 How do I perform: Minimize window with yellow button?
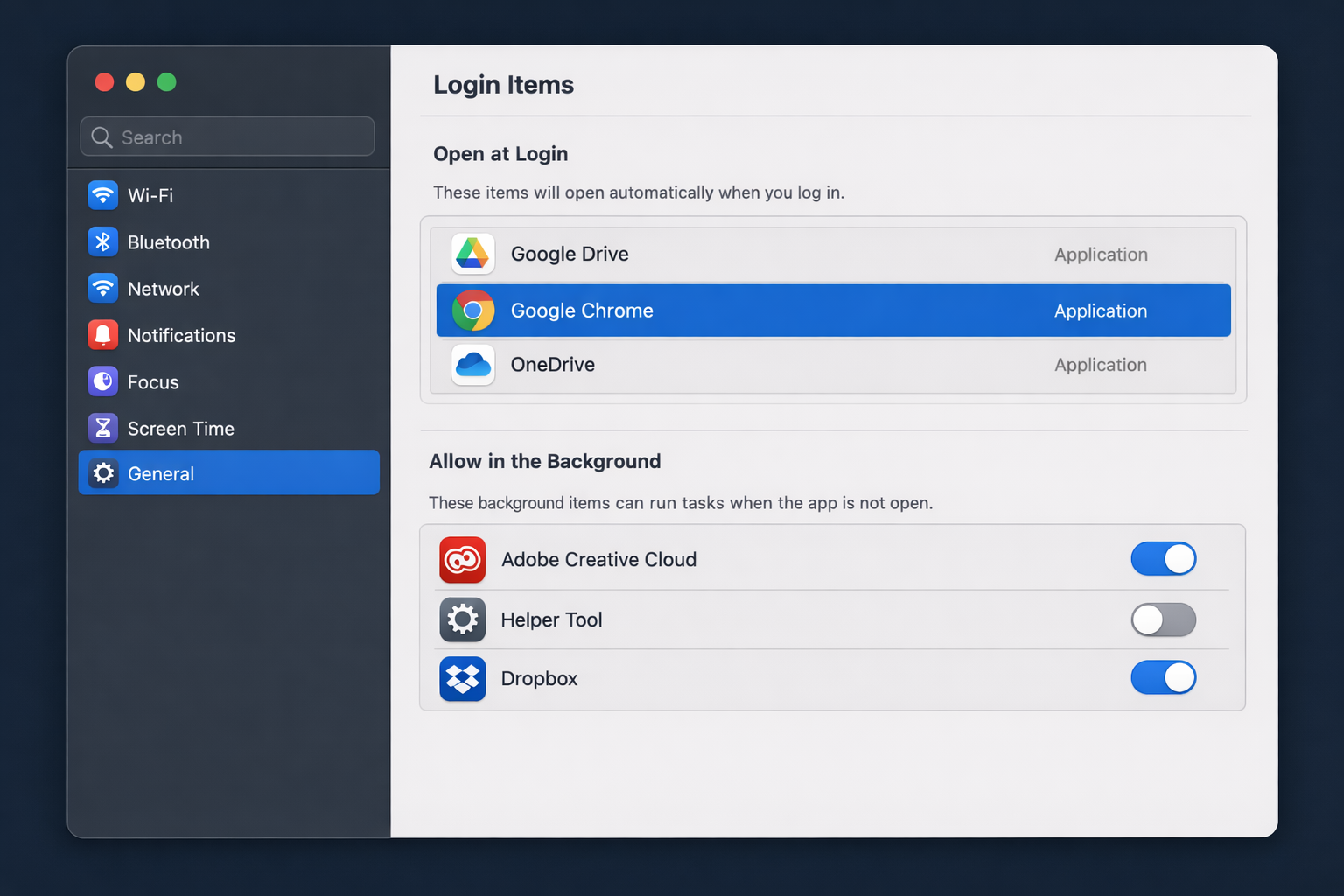(x=136, y=82)
